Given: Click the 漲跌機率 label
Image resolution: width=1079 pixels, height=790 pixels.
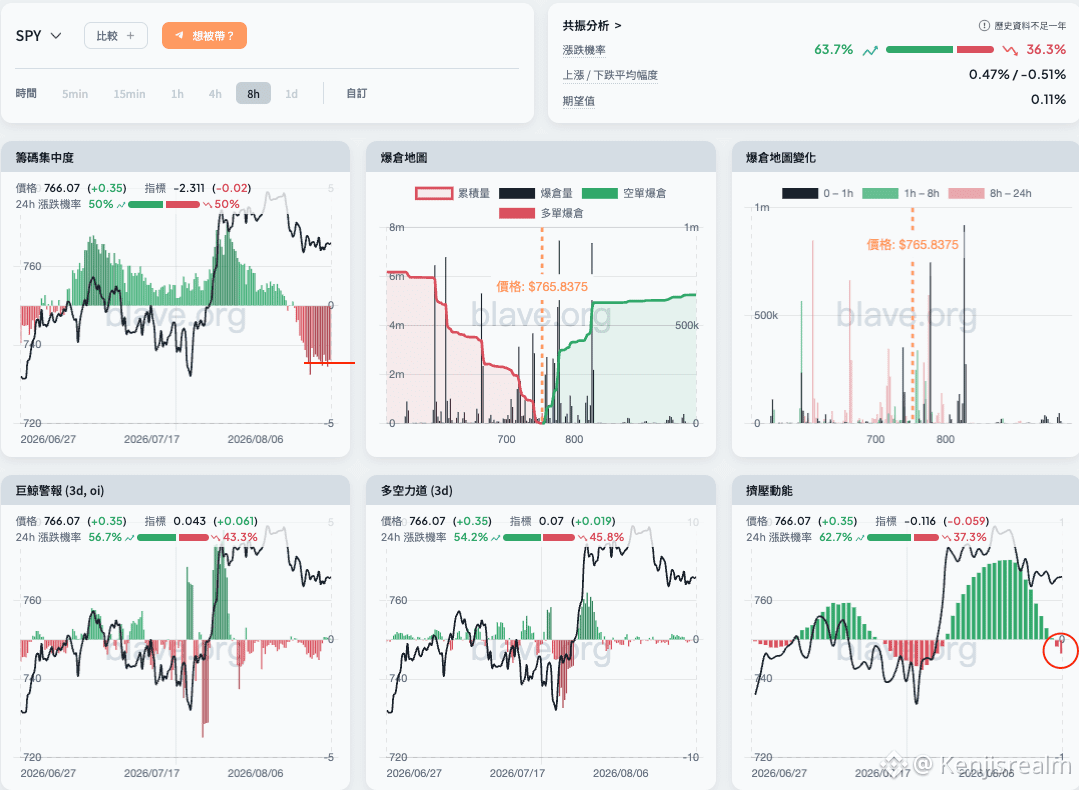Looking at the screenshot, I should 584,50.
